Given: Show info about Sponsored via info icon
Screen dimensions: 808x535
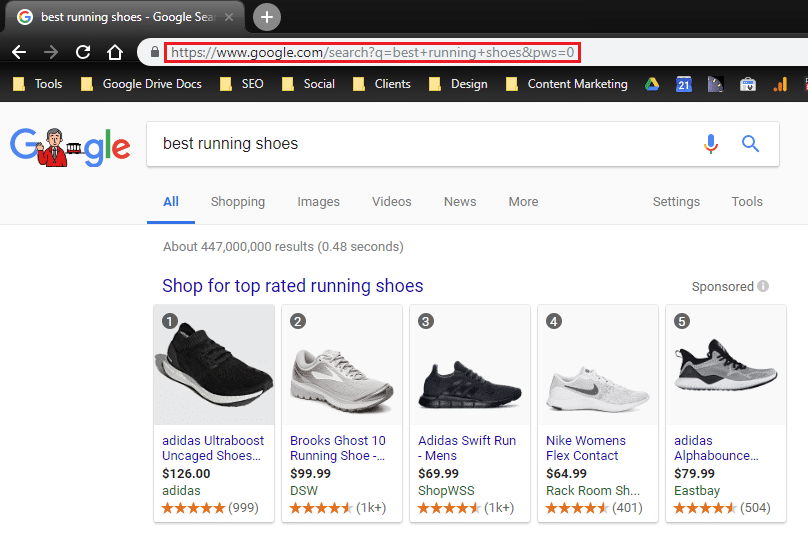Looking at the screenshot, I should [763, 286].
